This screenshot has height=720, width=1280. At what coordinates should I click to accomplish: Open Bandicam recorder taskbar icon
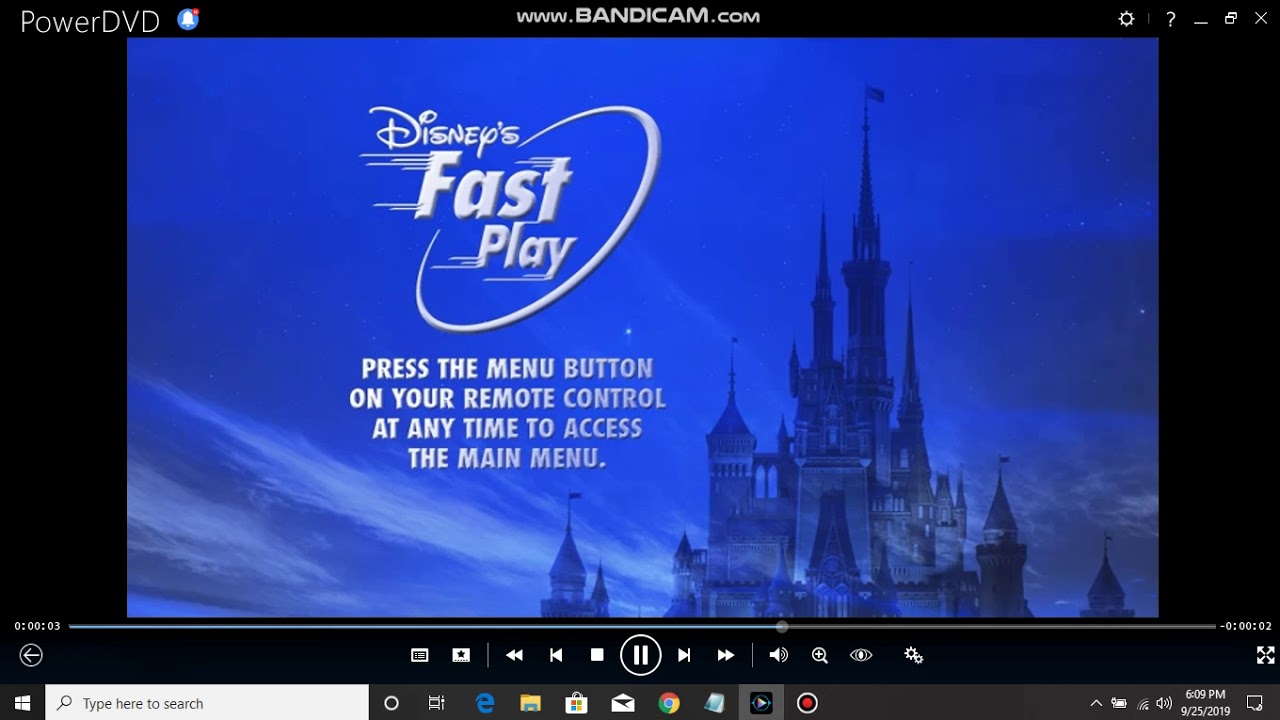807,703
